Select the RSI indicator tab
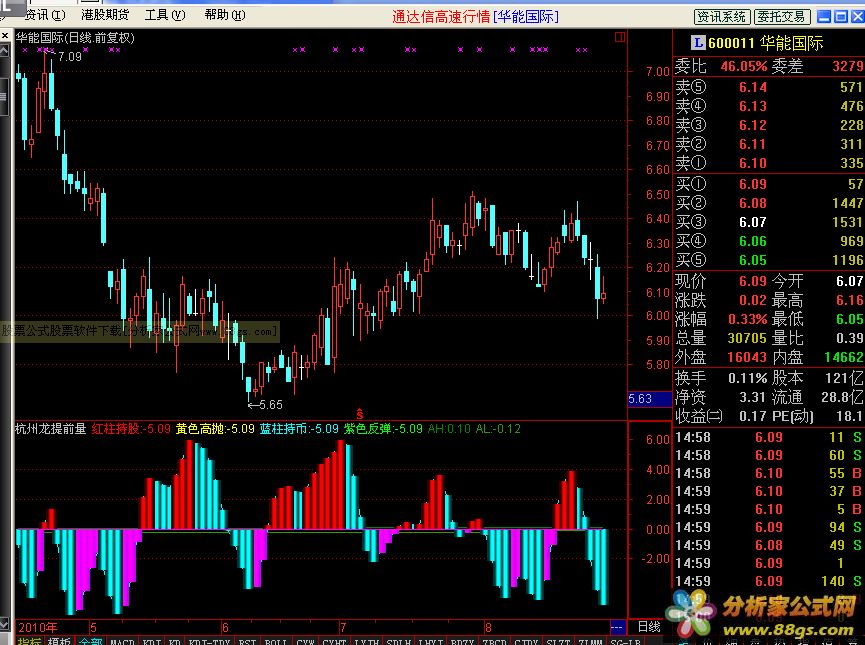 click(247, 642)
